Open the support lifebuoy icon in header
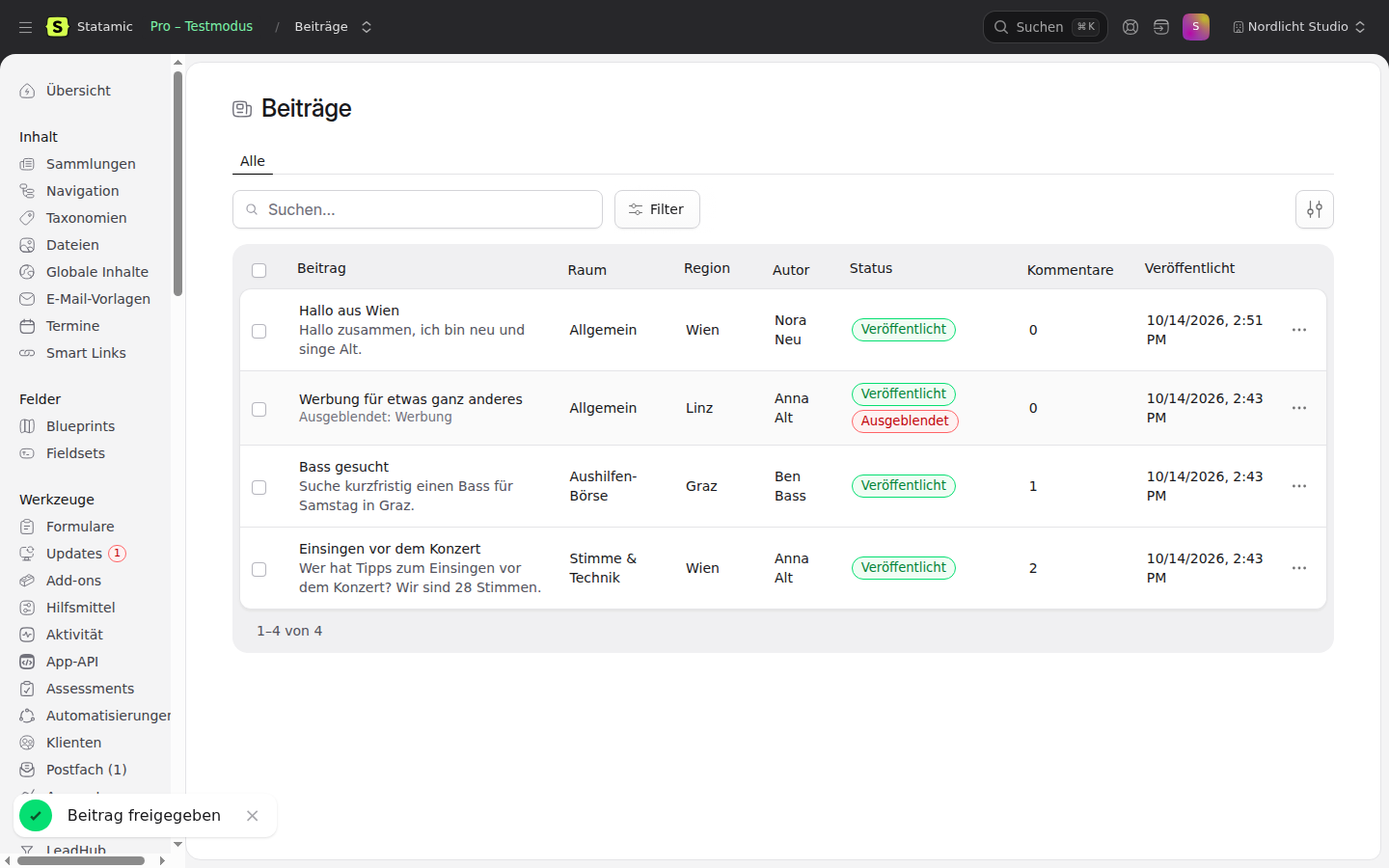This screenshot has height=868, width=1389. coord(1130,27)
